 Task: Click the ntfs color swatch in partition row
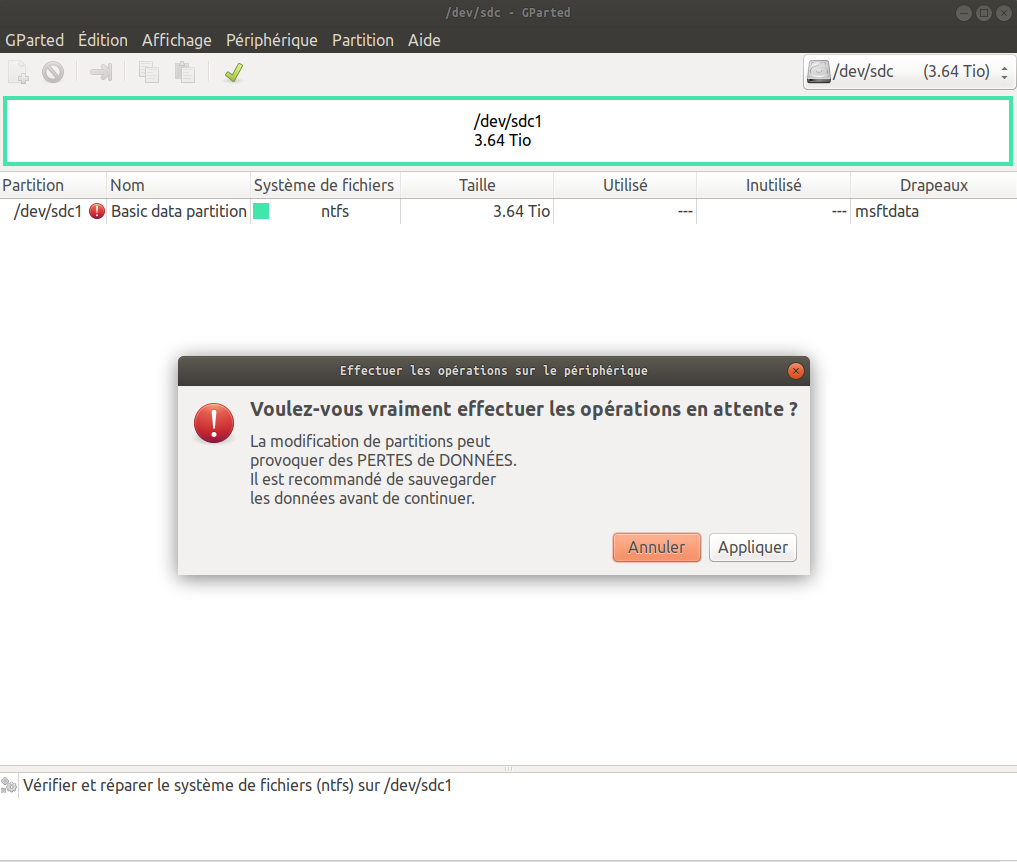pos(261,211)
